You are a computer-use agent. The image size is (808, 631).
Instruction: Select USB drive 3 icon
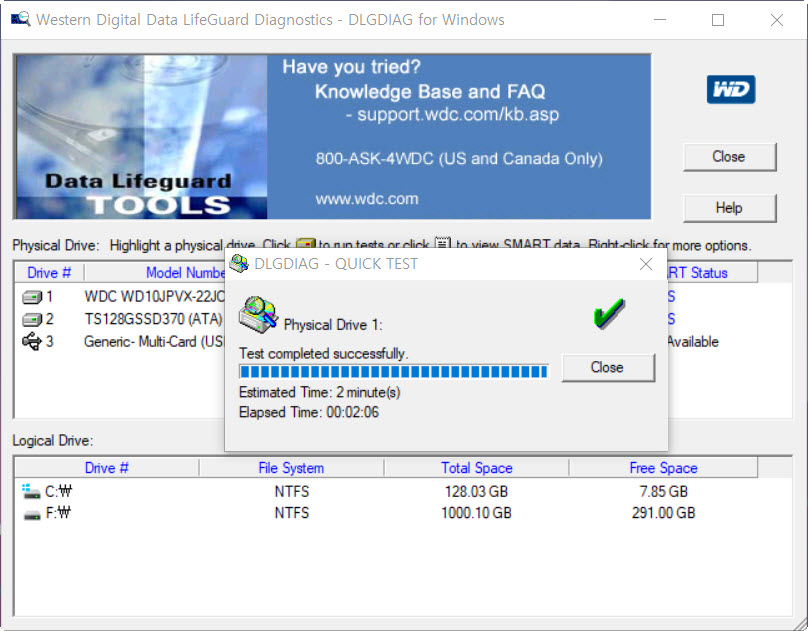pos(32,342)
